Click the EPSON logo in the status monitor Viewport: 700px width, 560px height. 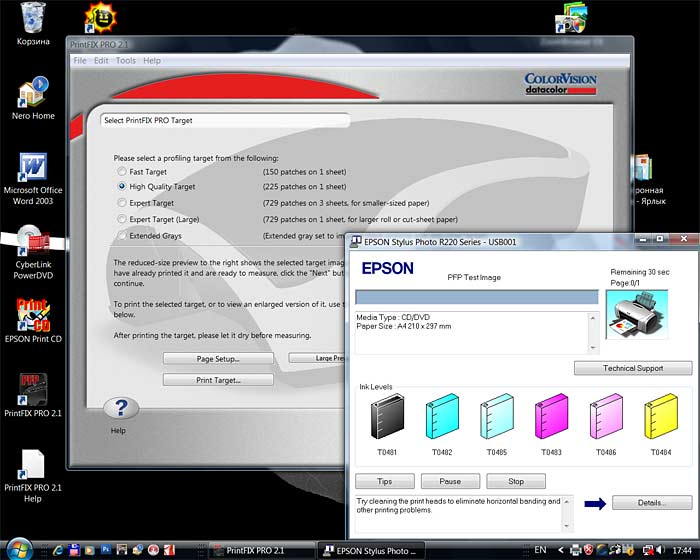(x=388, y=268)
